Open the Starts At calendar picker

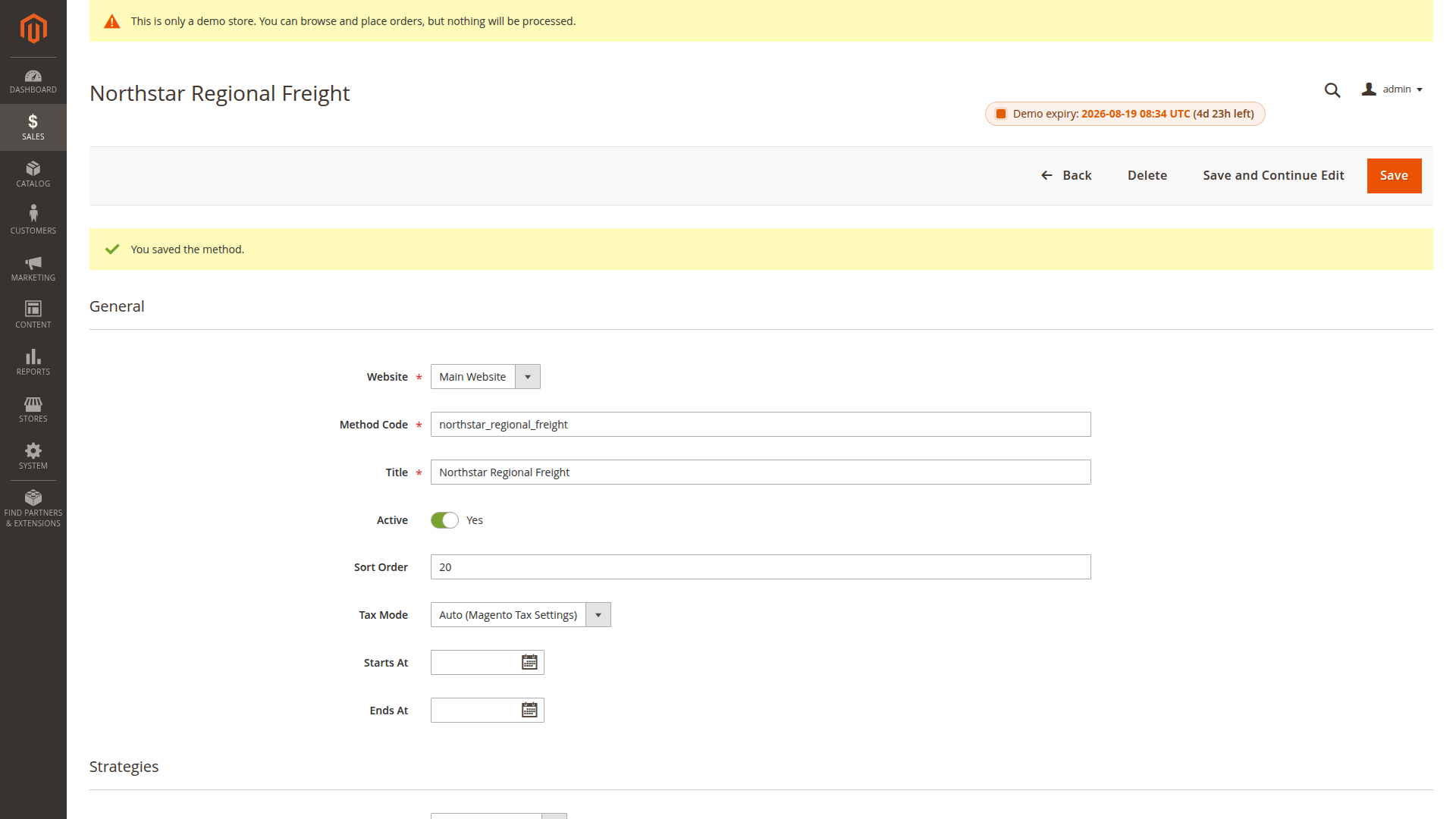(529, 663)
